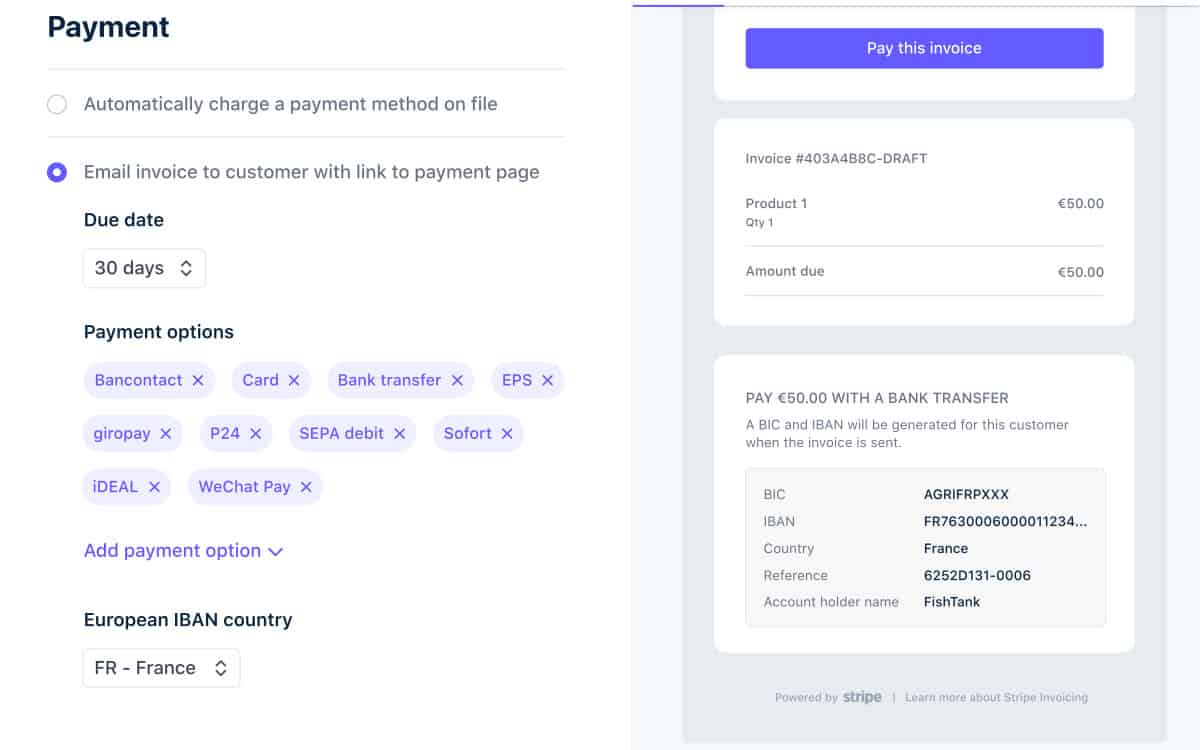This screenshot has height=750, width=1200.
Task: Expand the Add payment option menu
Action: [x=184, y=551]
